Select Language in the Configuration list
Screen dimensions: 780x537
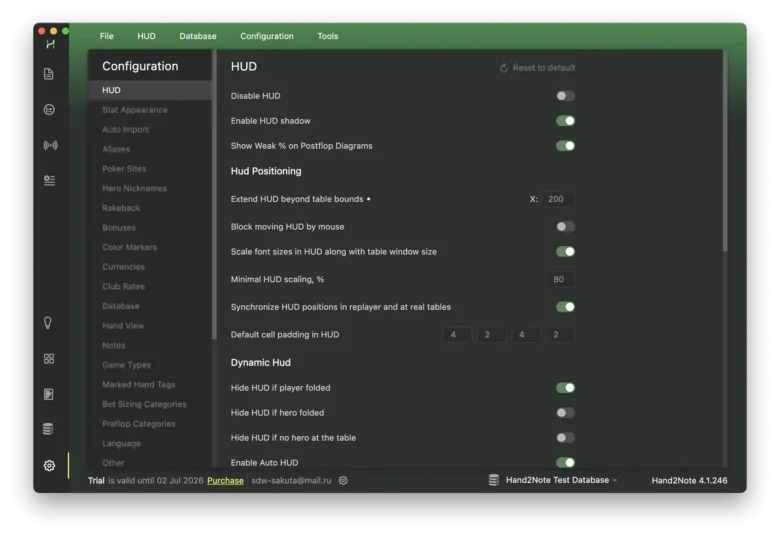coord(150,444)
